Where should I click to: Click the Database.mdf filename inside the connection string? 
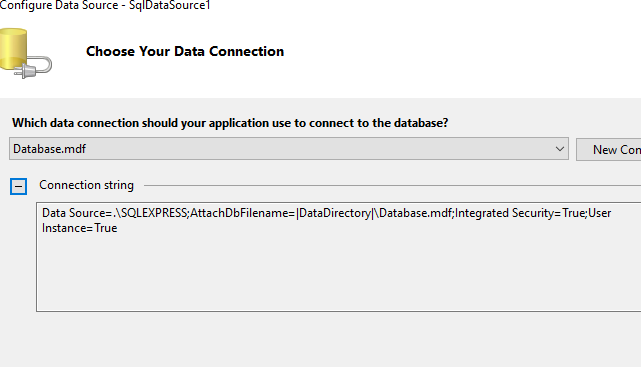pyautogui.click(x=415, y=213)
